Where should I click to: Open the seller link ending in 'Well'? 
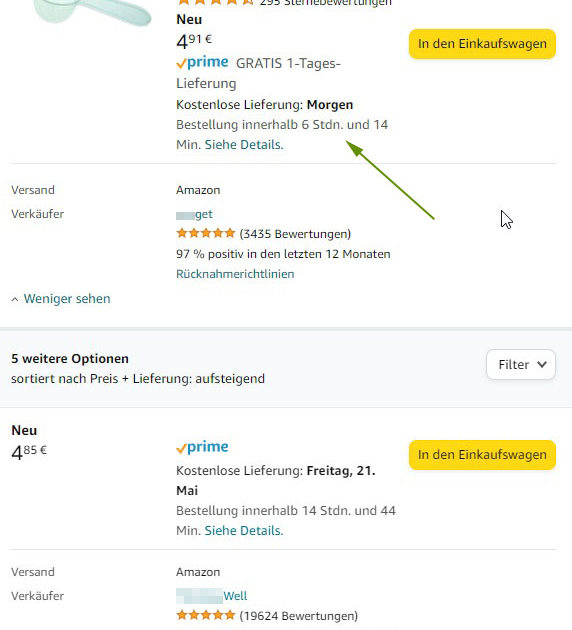pos(211,596)
